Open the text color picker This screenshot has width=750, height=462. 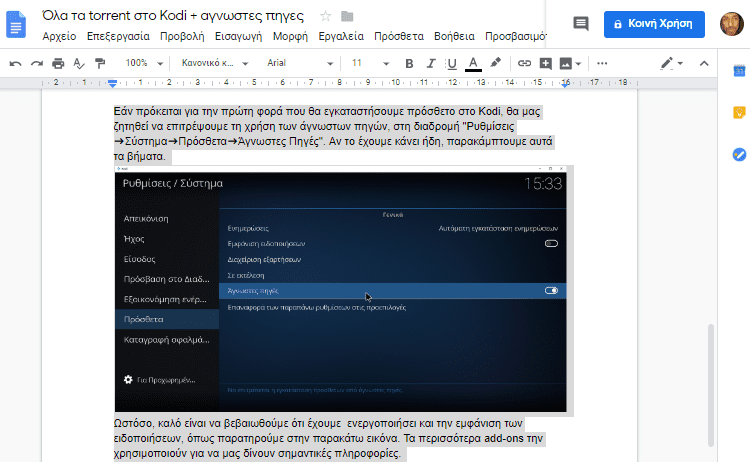tap(473, 64)
